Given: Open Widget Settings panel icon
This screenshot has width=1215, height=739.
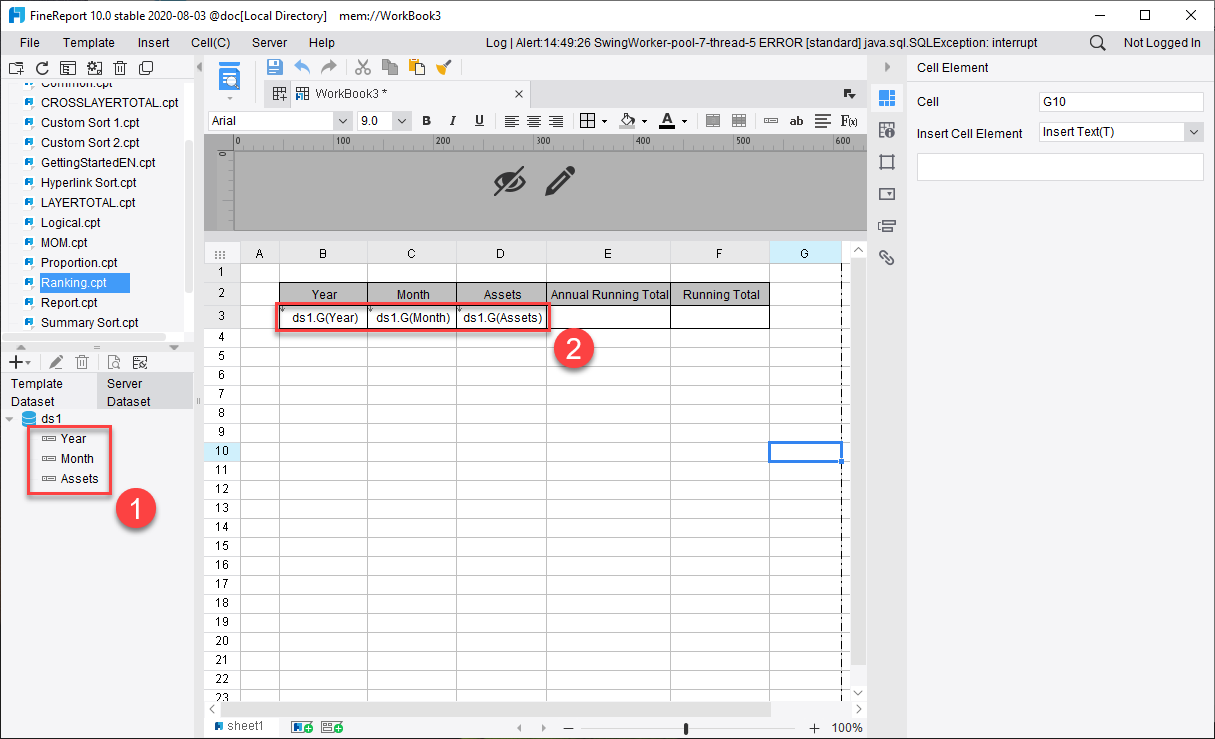Looking at the screenshot, I should tap(887, 194).
